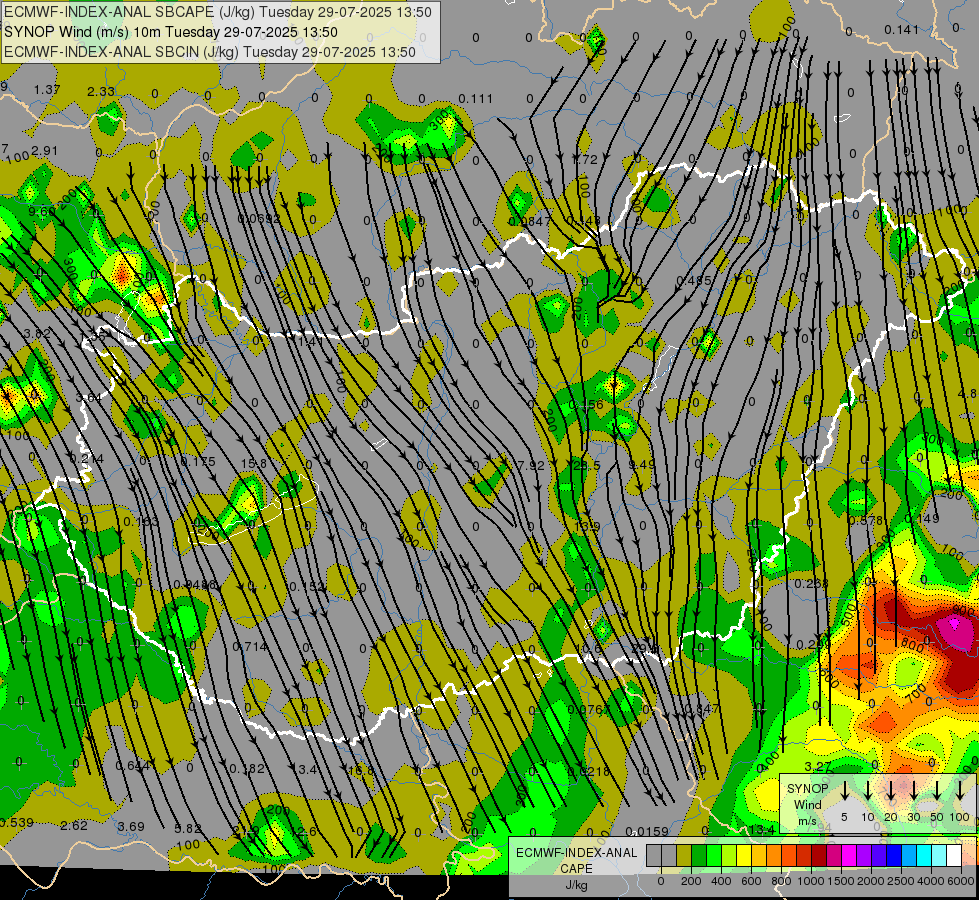Click the 6000 tick label on CAPE scale
The height and width of the screenshot is (900, 979).
click(x=962, y=881)
